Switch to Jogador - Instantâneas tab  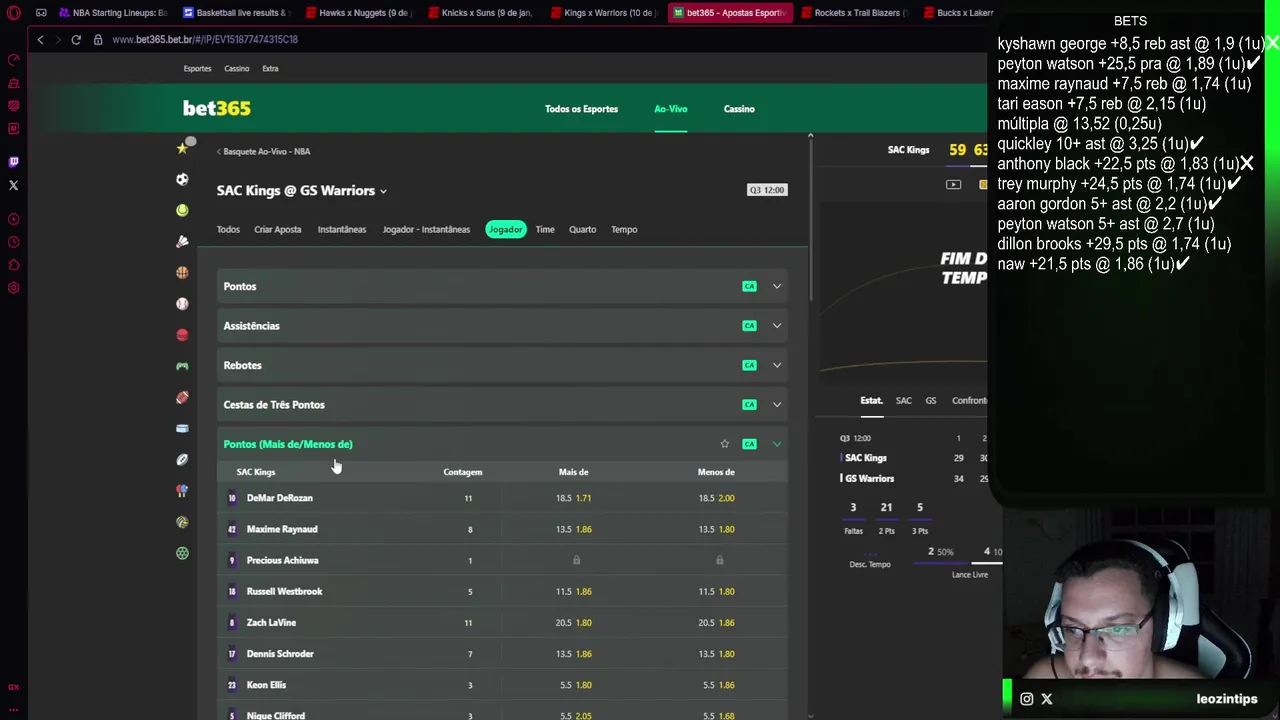426,229
